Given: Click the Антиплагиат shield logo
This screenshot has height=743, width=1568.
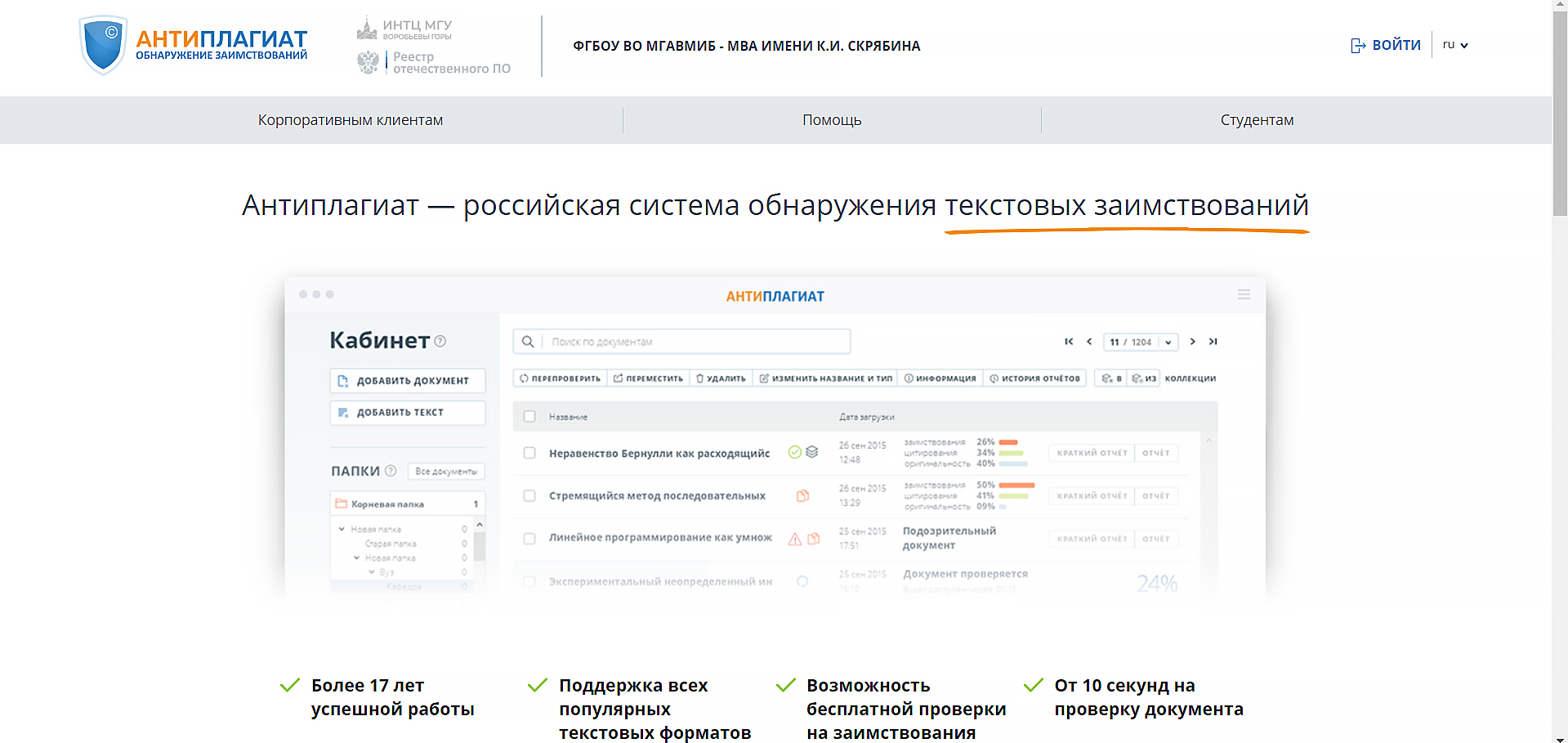Looking at the screenshot, I should 103,46.
